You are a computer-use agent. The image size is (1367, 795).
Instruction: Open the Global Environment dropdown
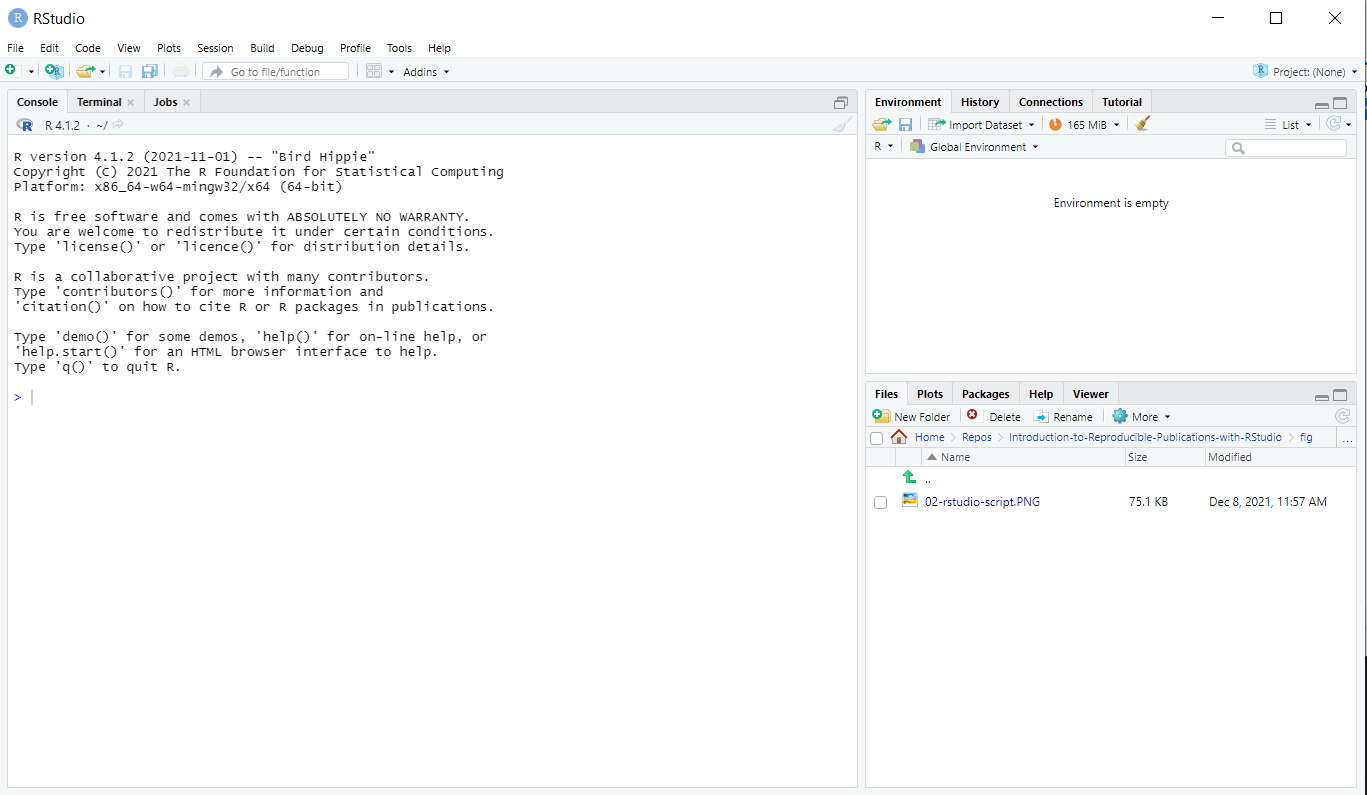click(974, 147)
